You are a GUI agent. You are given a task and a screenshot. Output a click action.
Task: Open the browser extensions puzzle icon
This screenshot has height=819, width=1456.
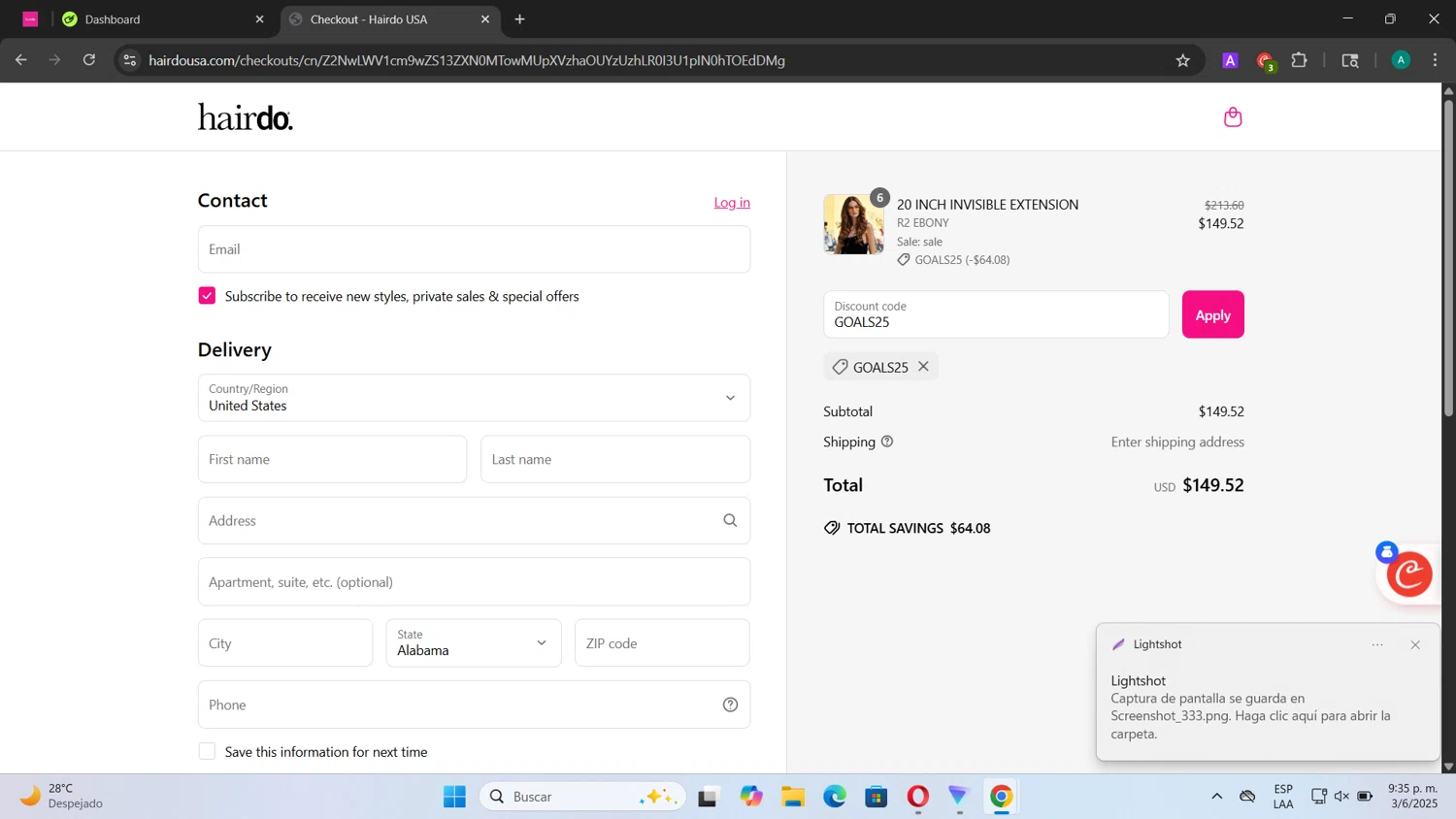(x=1299, y=60)
